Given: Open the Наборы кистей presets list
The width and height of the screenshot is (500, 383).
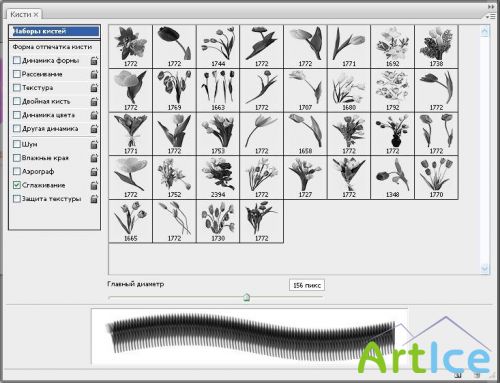Looking at the screenshot, I should pyautogui.click(x=55, y=31).
